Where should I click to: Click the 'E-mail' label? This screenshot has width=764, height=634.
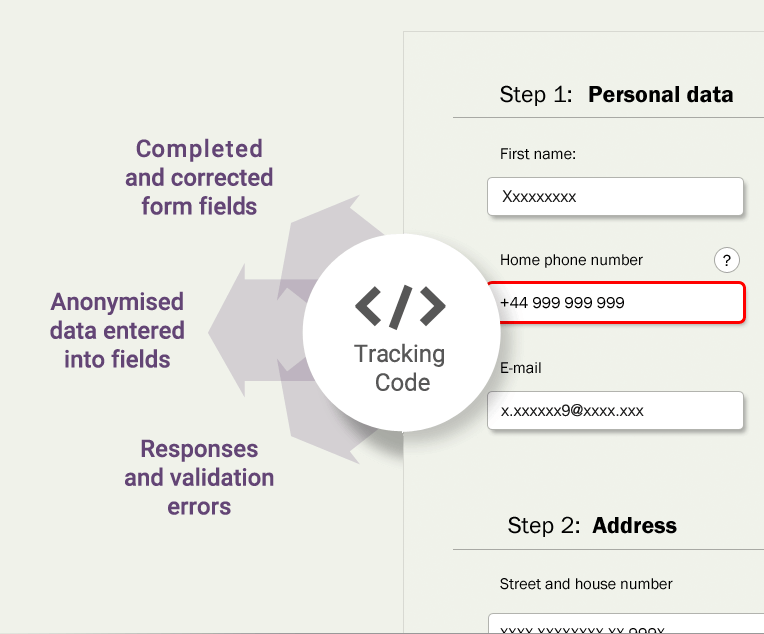[520, 368]
